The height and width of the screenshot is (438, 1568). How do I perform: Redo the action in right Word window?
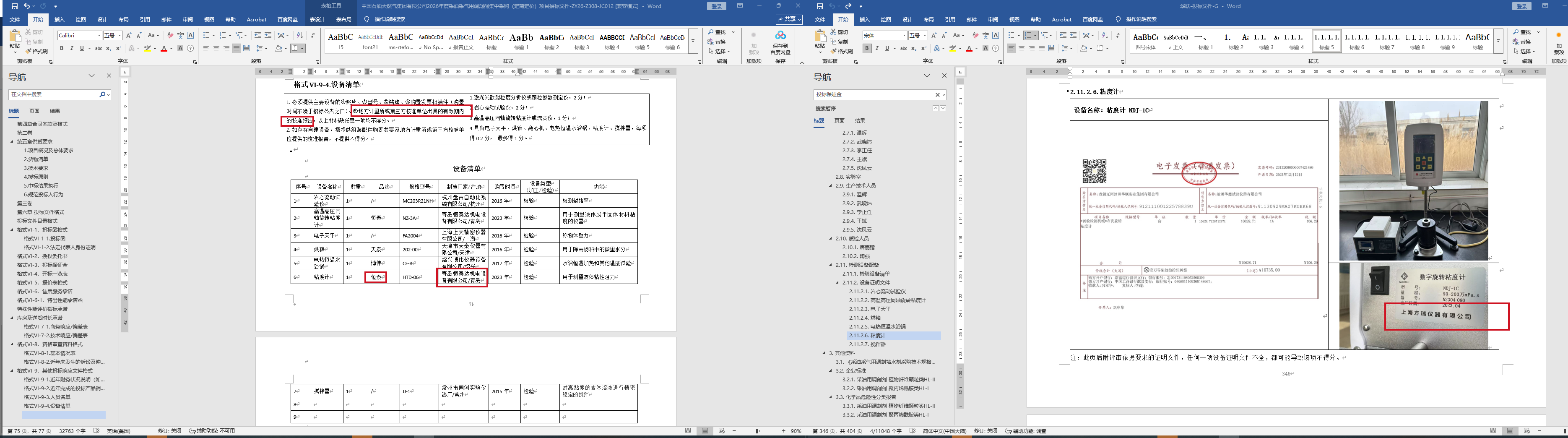click(x=848, y=6)
